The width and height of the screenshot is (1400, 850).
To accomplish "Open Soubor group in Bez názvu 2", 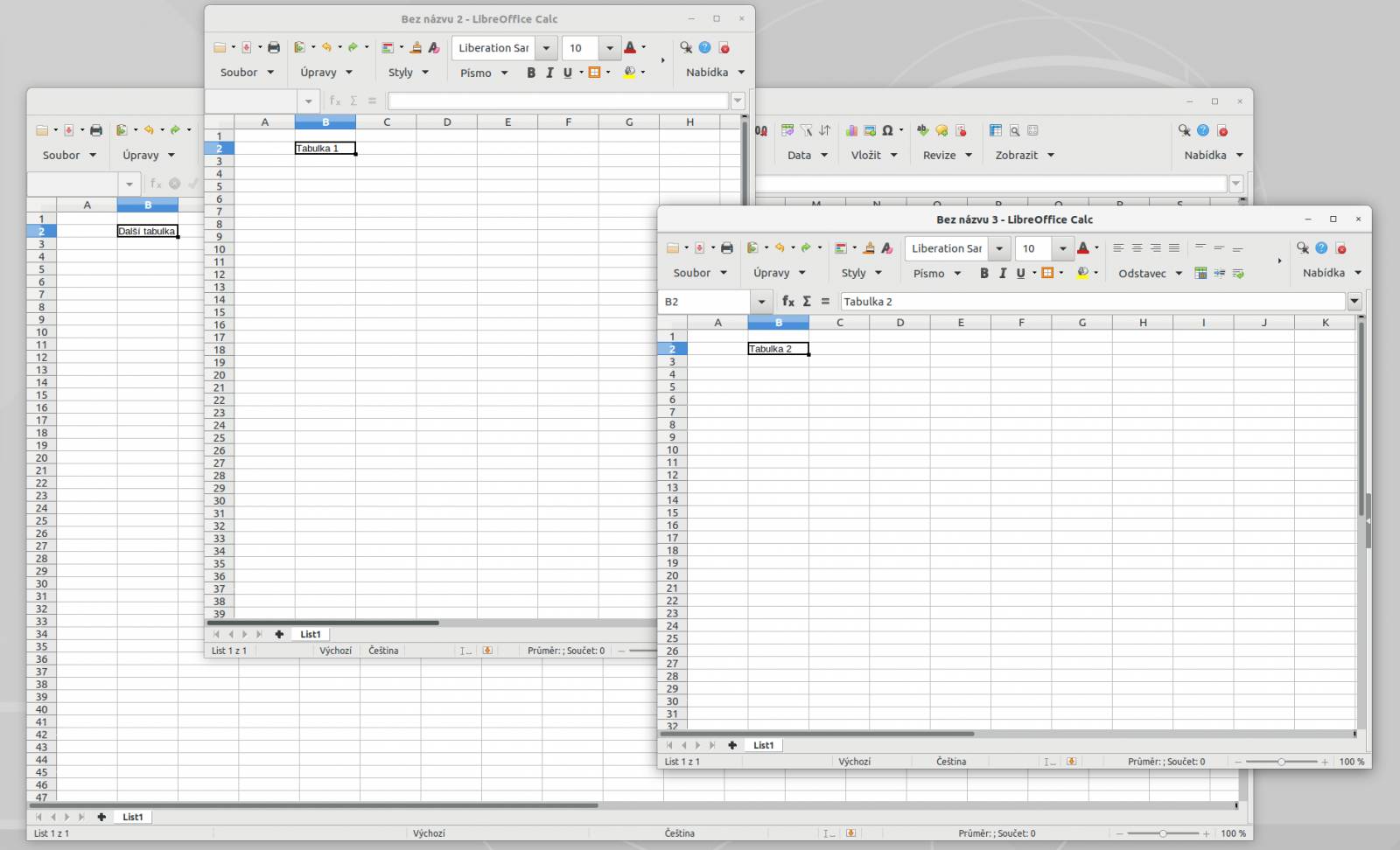I will [247, 73].
